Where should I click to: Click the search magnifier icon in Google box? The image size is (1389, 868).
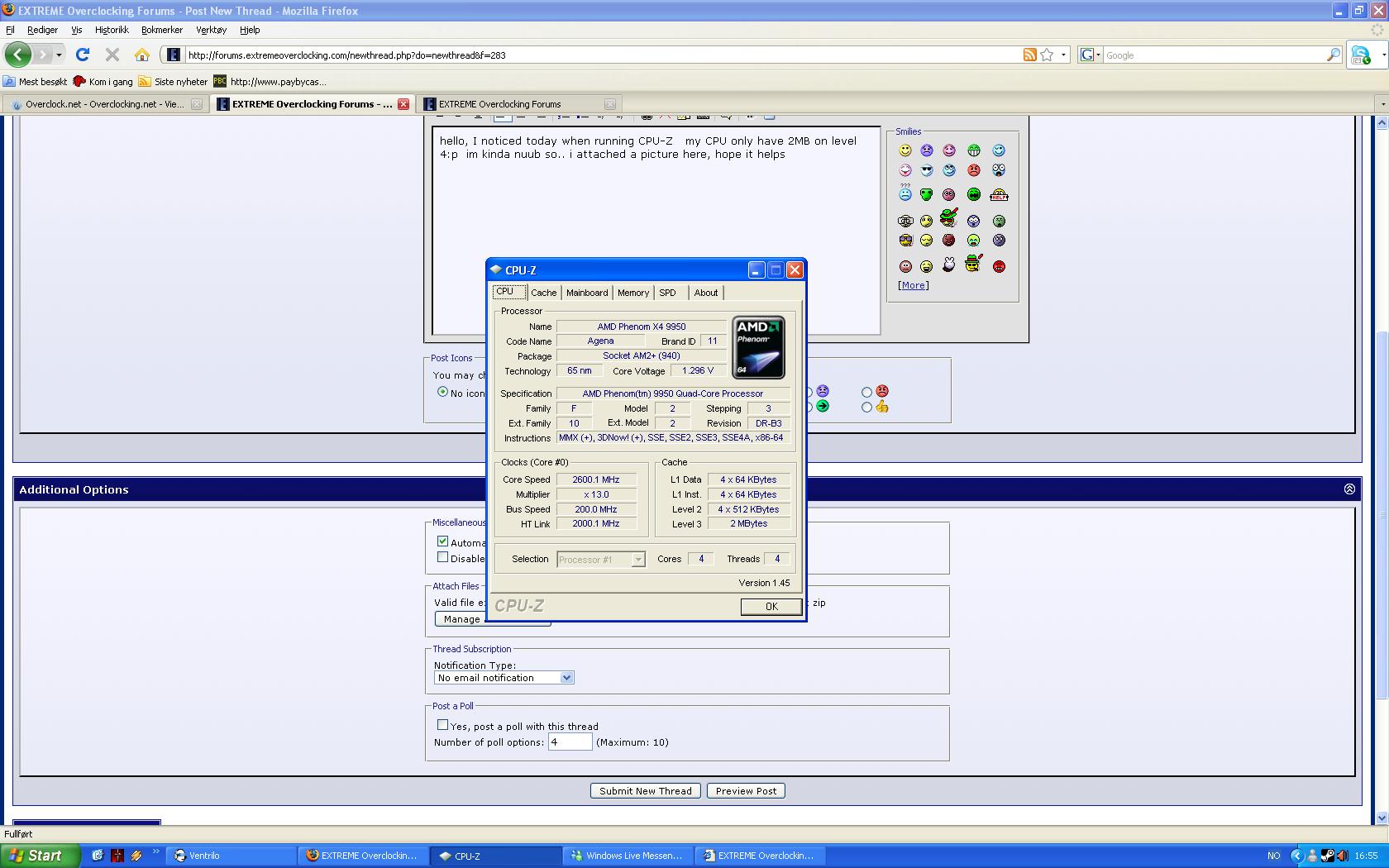[x=1333, y=55]
